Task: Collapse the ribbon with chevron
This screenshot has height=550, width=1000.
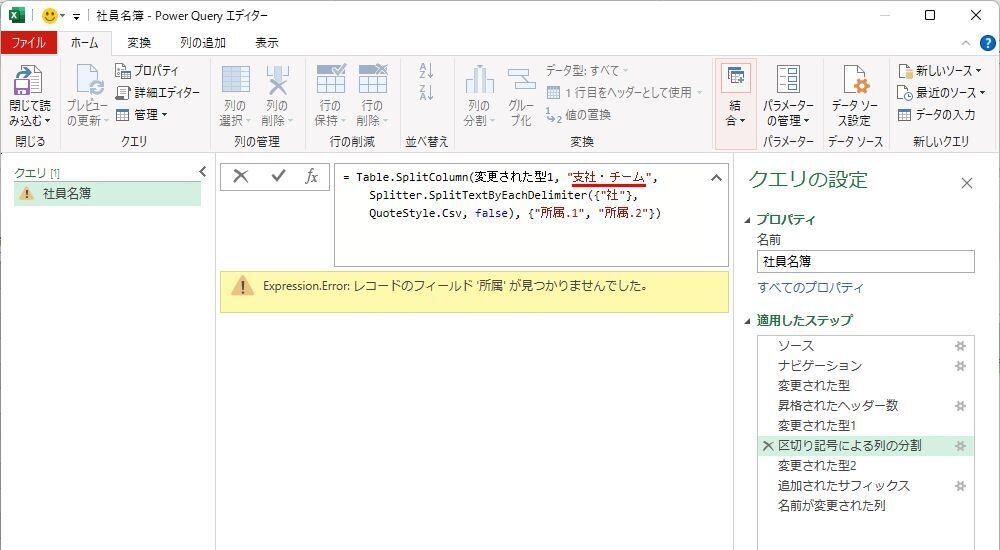Action: pos(966,43)
